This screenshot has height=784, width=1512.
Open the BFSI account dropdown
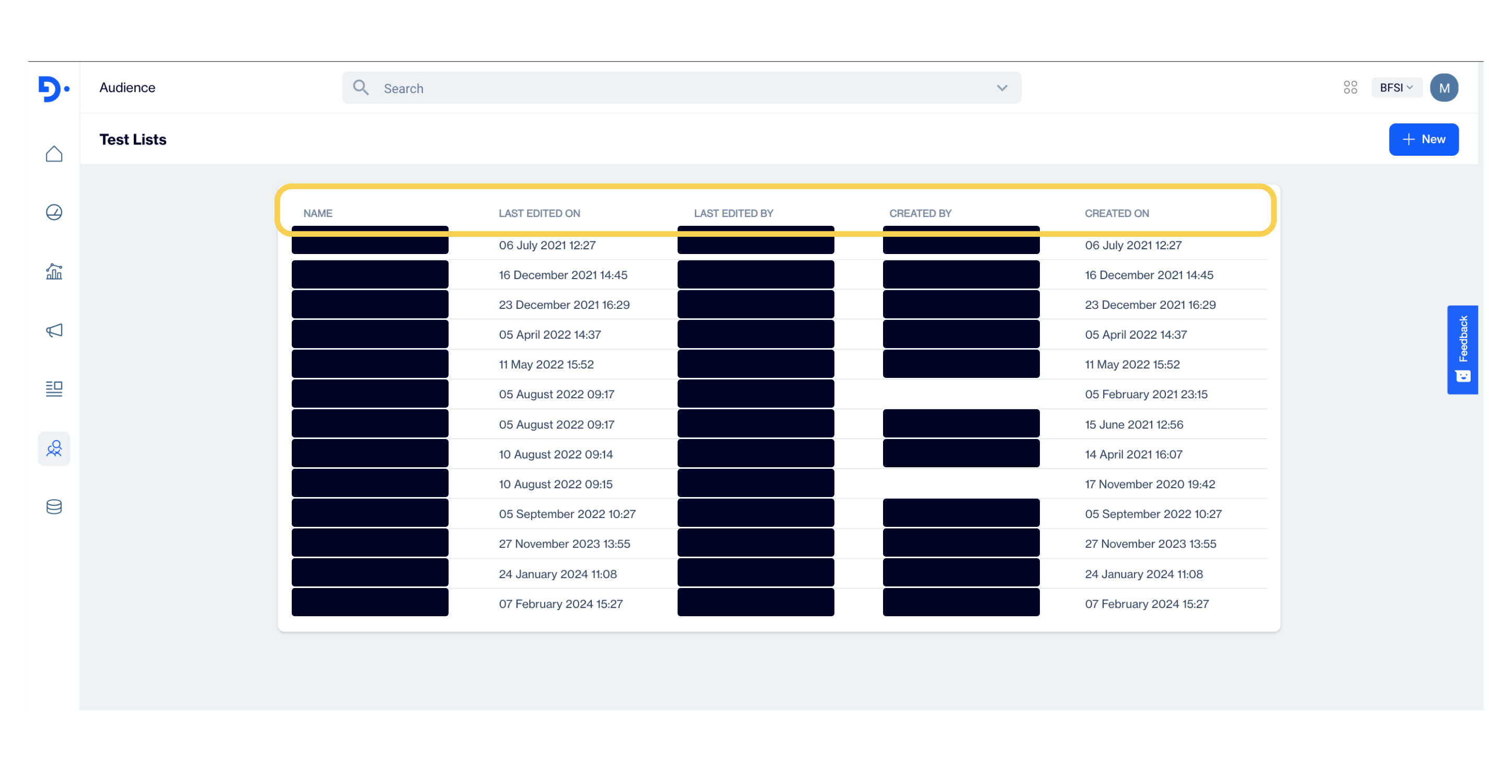coord(1396,87)
